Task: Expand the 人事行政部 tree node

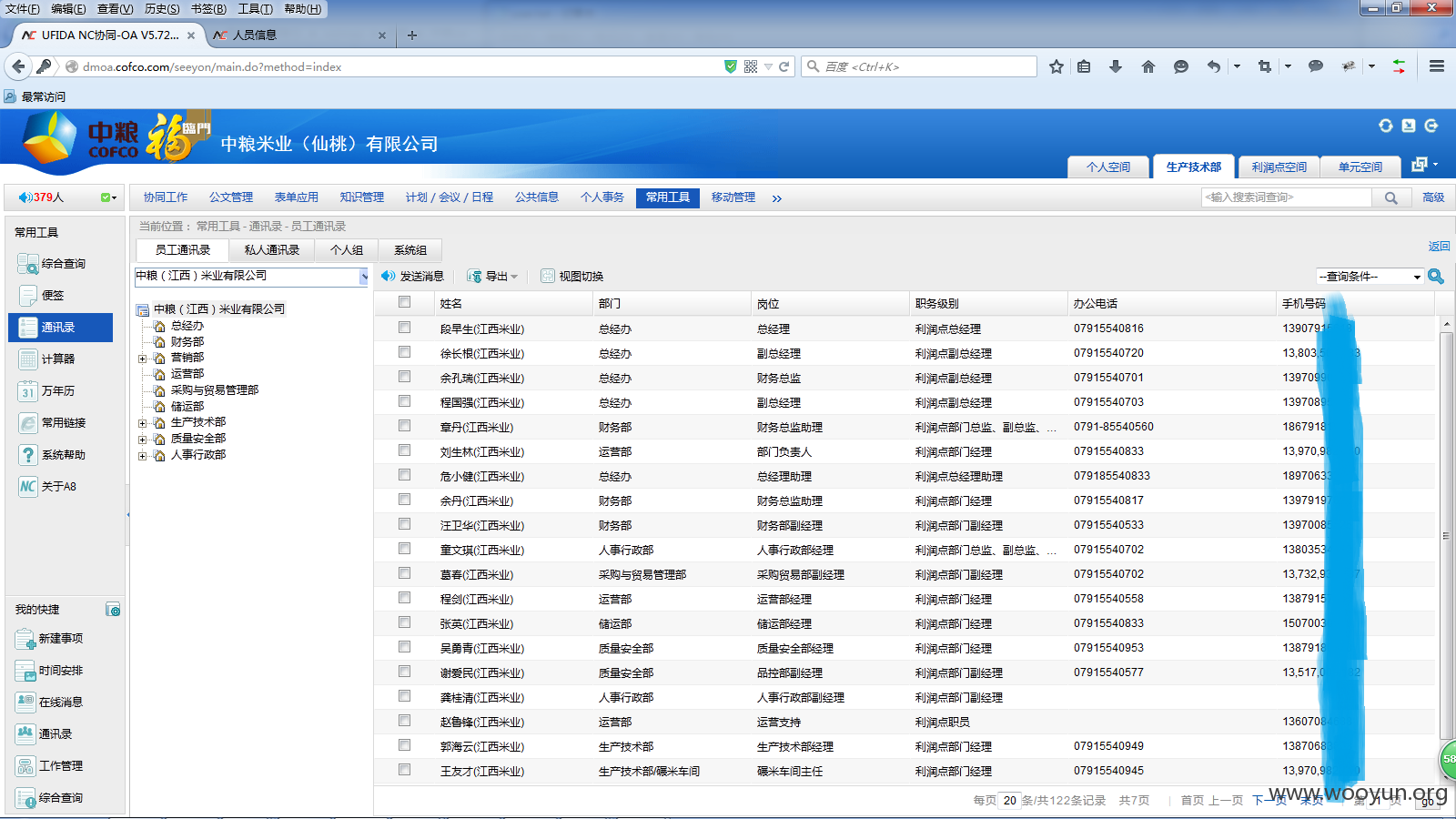Action: tap(142, 456)
